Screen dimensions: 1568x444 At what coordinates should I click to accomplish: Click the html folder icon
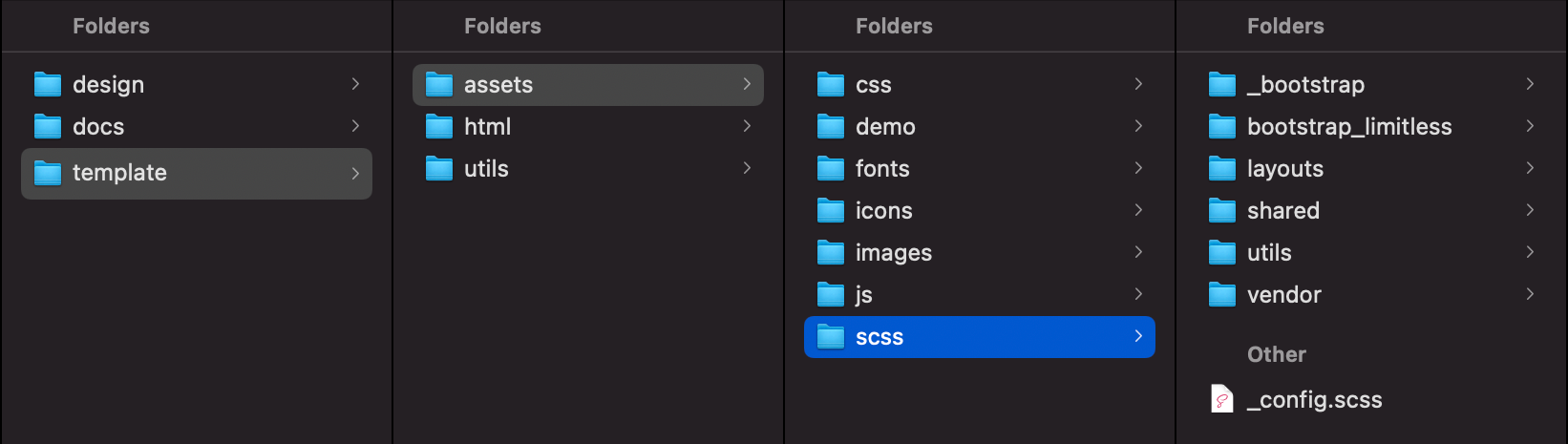439,127
